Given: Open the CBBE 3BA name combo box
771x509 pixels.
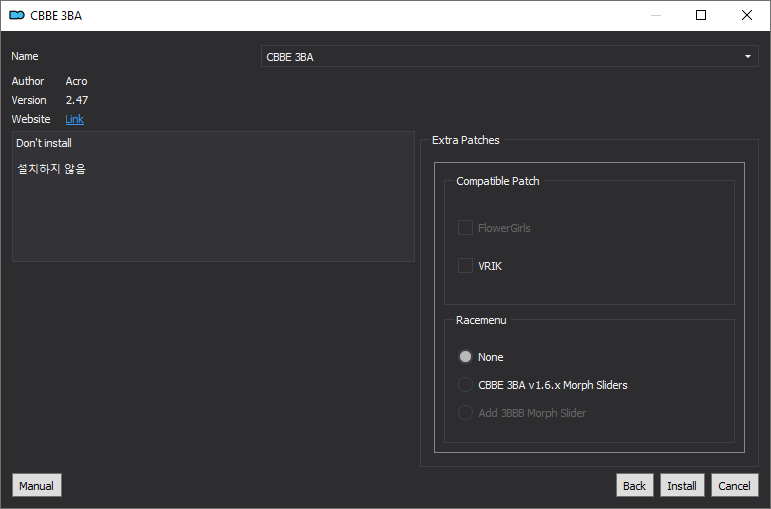Looking at the screenshot, I should coord(509,57).
